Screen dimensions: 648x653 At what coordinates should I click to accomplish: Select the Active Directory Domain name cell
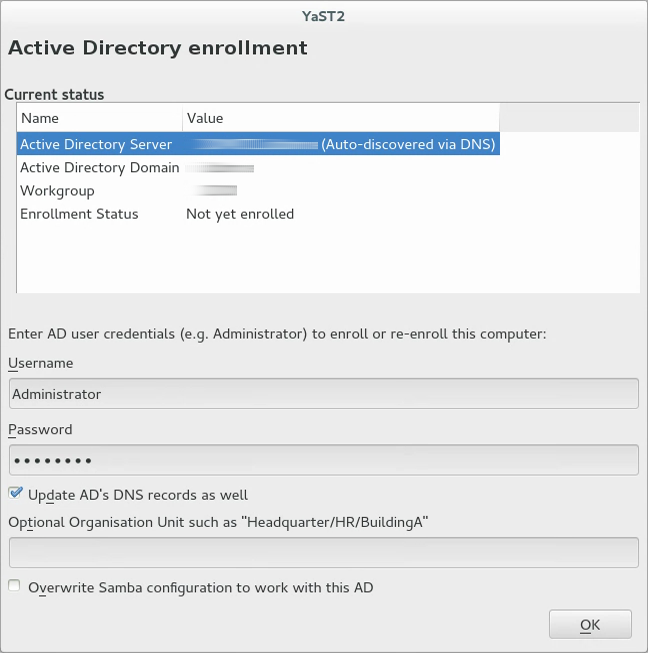click(99, 168)
